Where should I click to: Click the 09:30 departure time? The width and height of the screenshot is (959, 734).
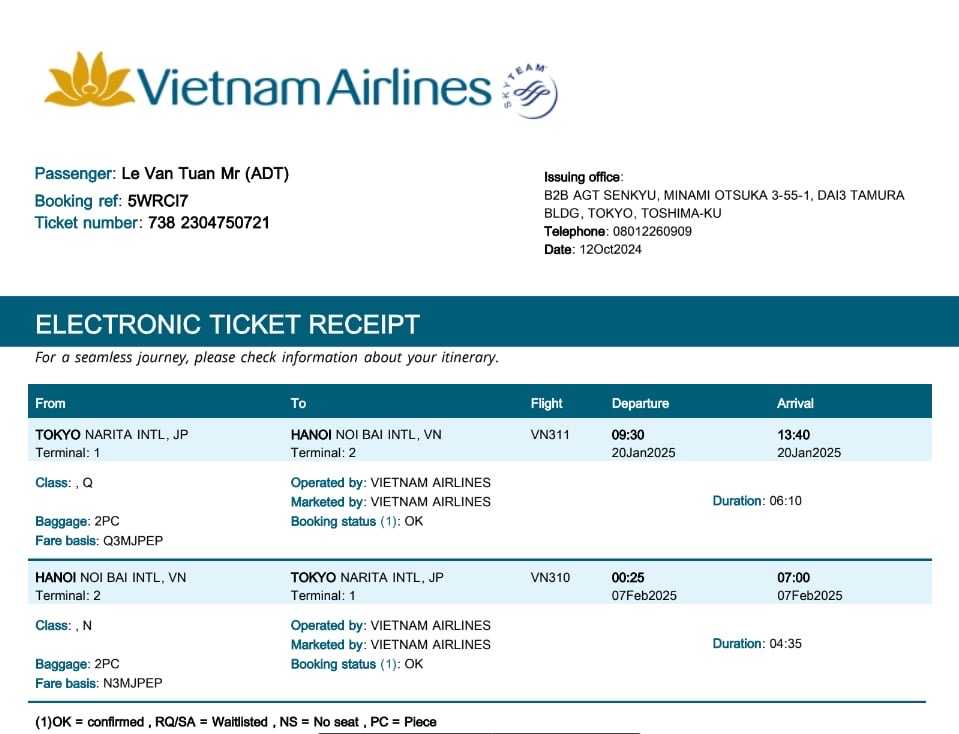(x=628, y=435)
